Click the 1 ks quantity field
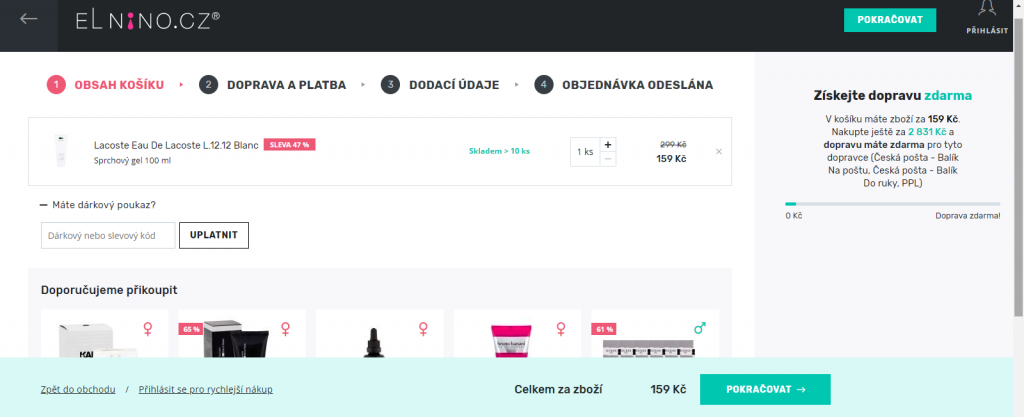This screenshot has height=417, width=1024. (x=584, y=151)
